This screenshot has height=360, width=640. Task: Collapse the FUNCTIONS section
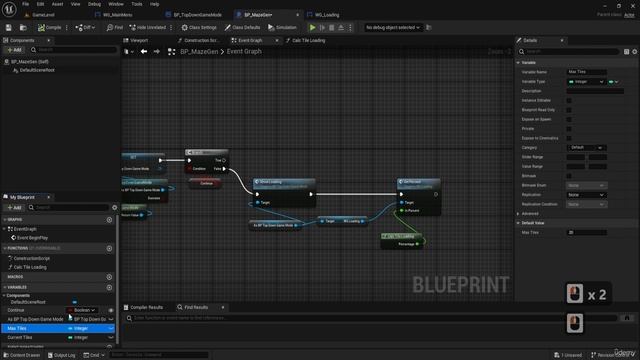tap(5, 248)
